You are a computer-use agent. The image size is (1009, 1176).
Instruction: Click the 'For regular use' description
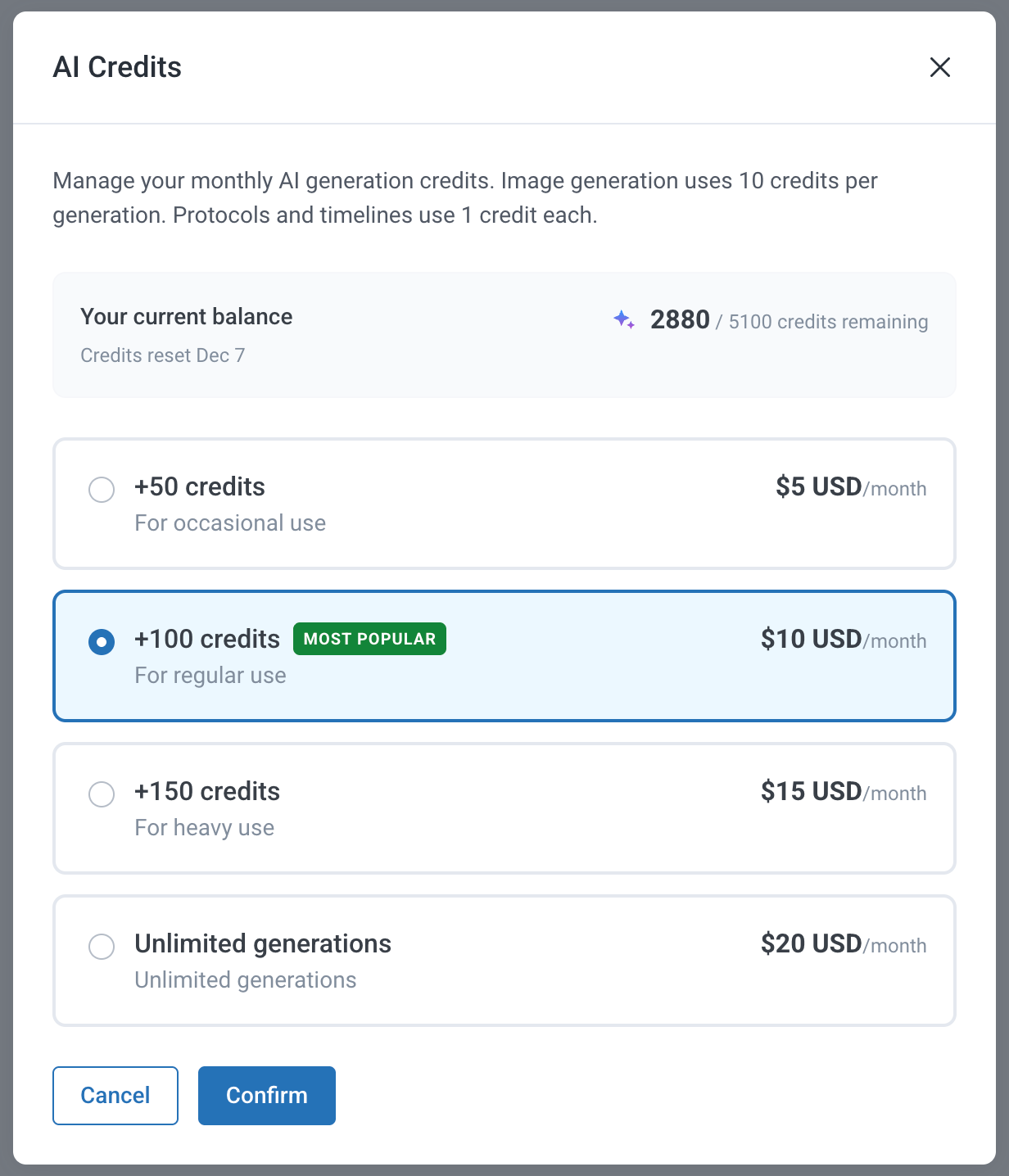tap(210, 676)
